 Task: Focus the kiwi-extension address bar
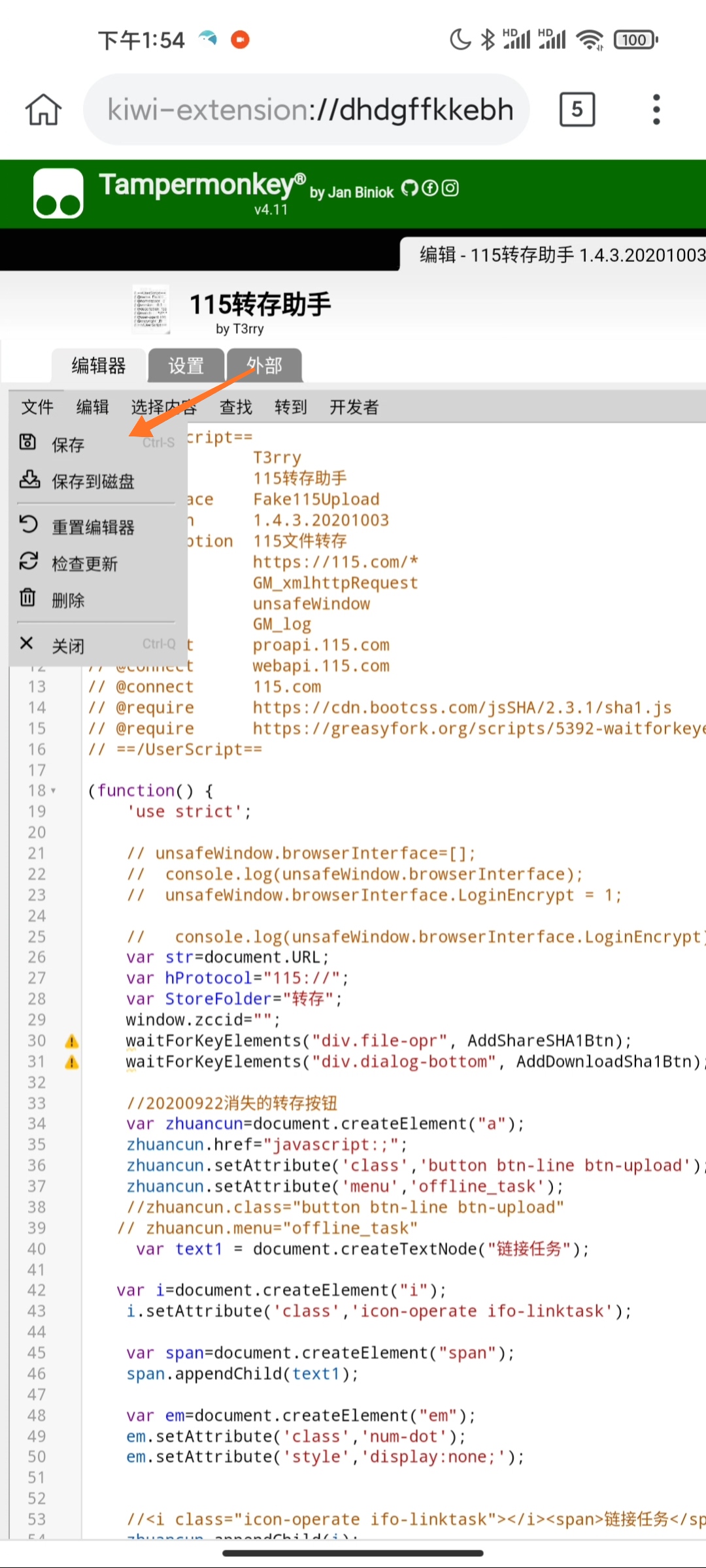pos(307,109)
